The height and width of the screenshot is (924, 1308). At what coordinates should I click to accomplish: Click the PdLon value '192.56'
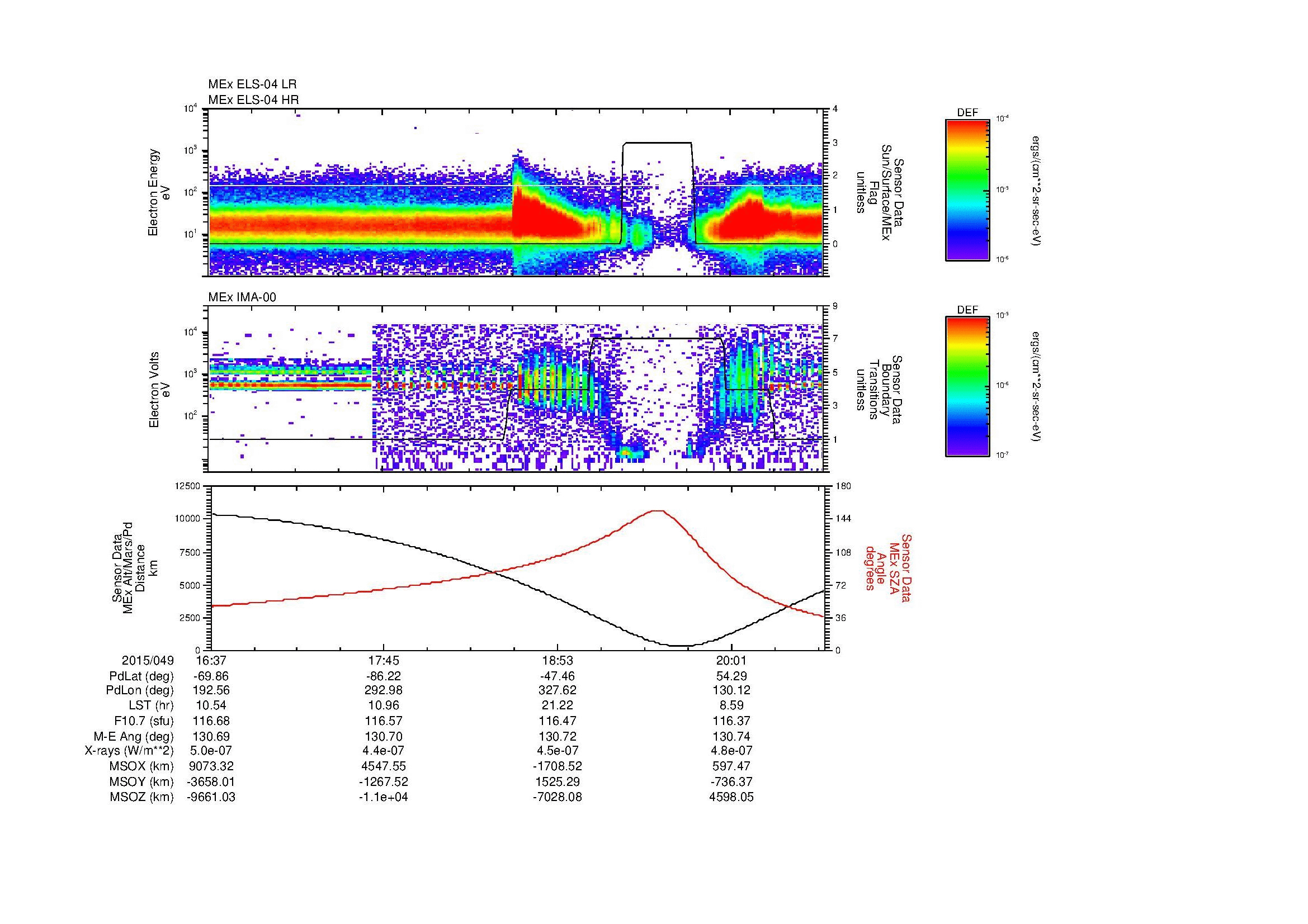point(211,690)
